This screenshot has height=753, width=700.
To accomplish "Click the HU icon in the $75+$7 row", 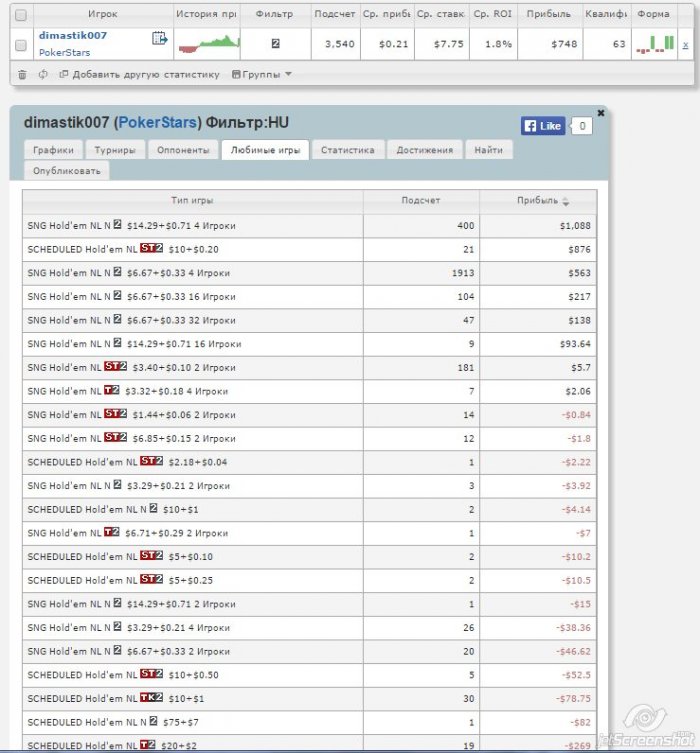I will (153, 721).
